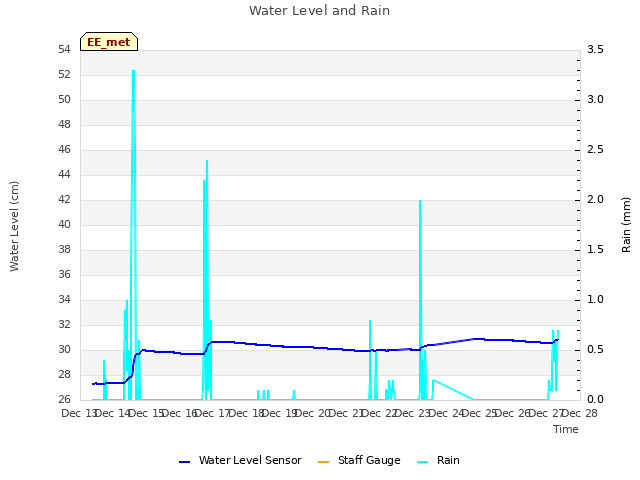Click the 36 tick on water level axis

64,274
